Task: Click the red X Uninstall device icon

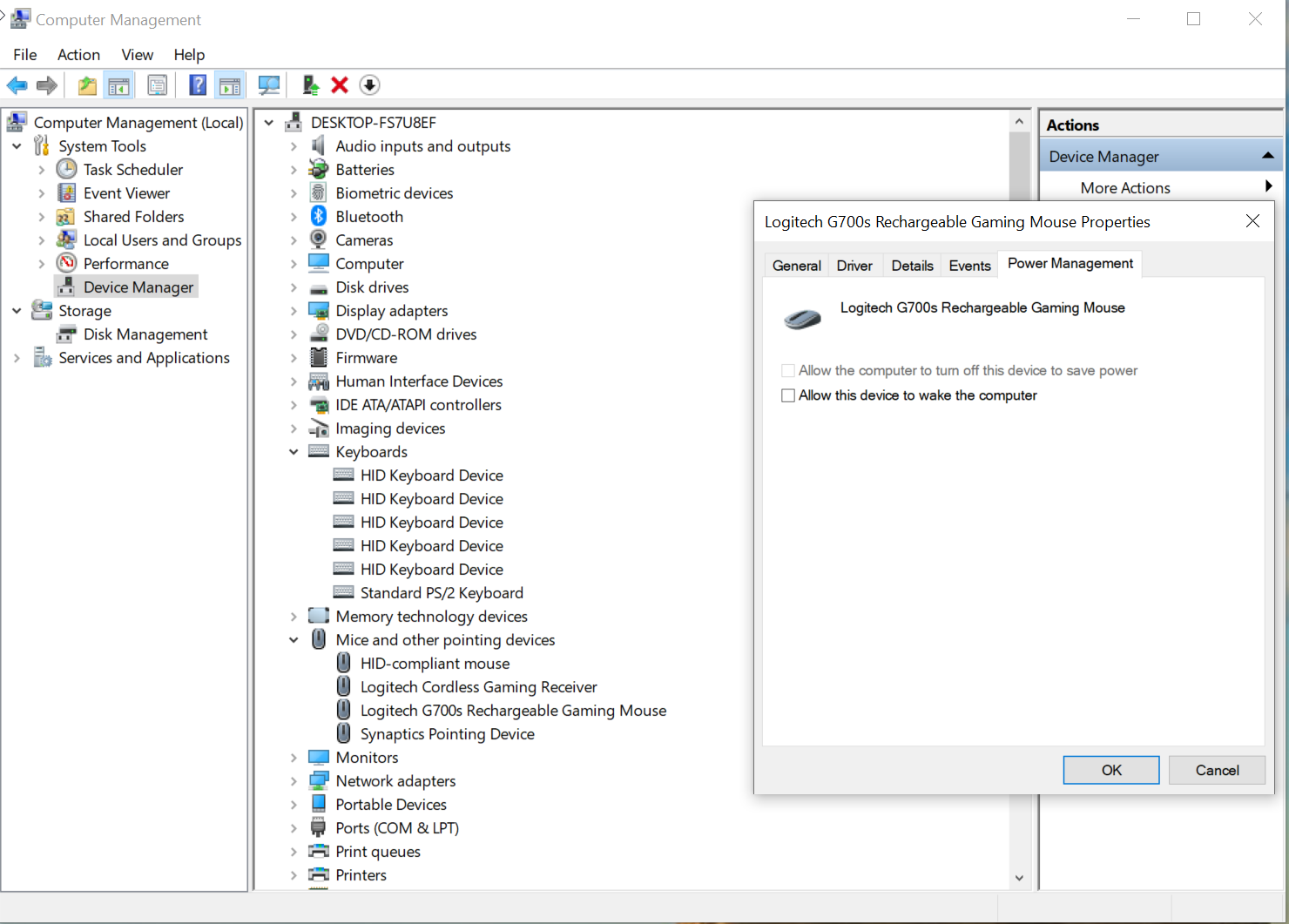Action: point(340,85)
